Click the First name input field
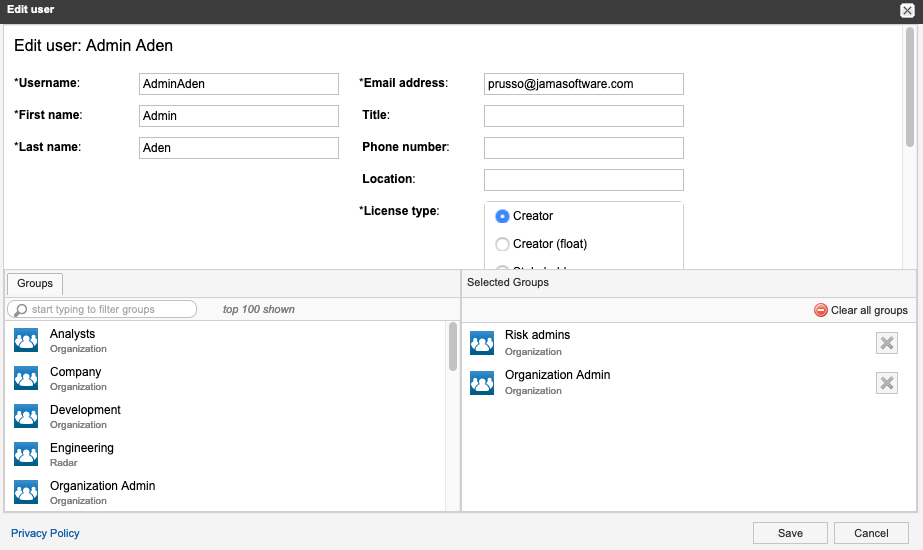 (239, 115)
